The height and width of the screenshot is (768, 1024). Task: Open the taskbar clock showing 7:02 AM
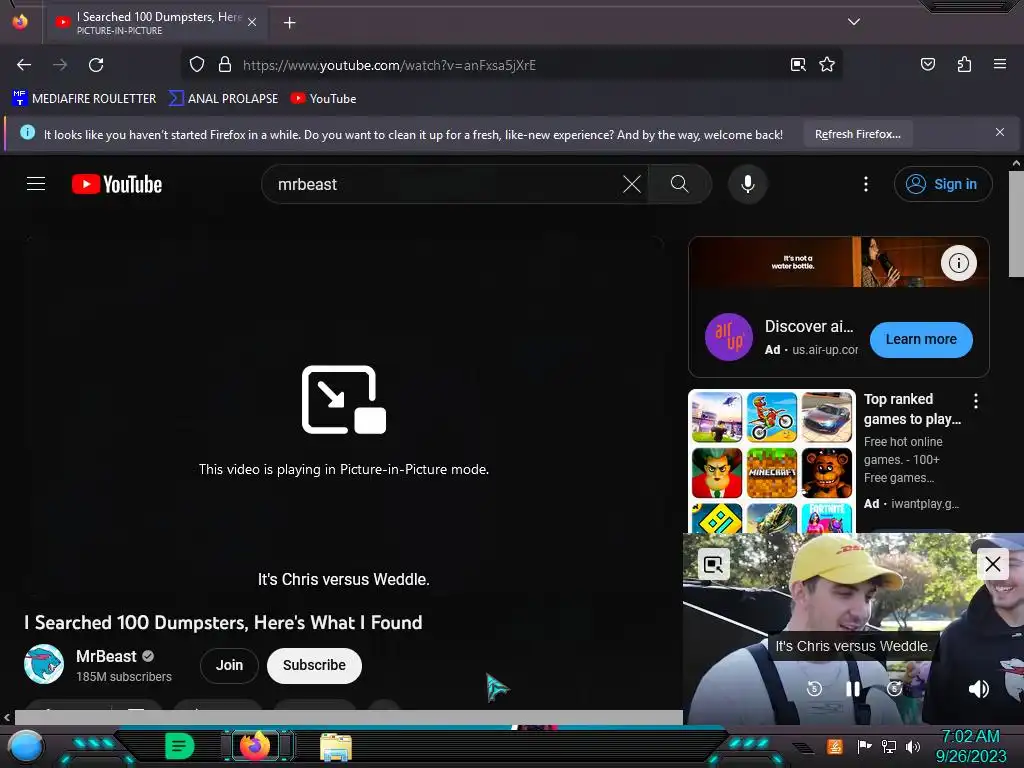971,746
